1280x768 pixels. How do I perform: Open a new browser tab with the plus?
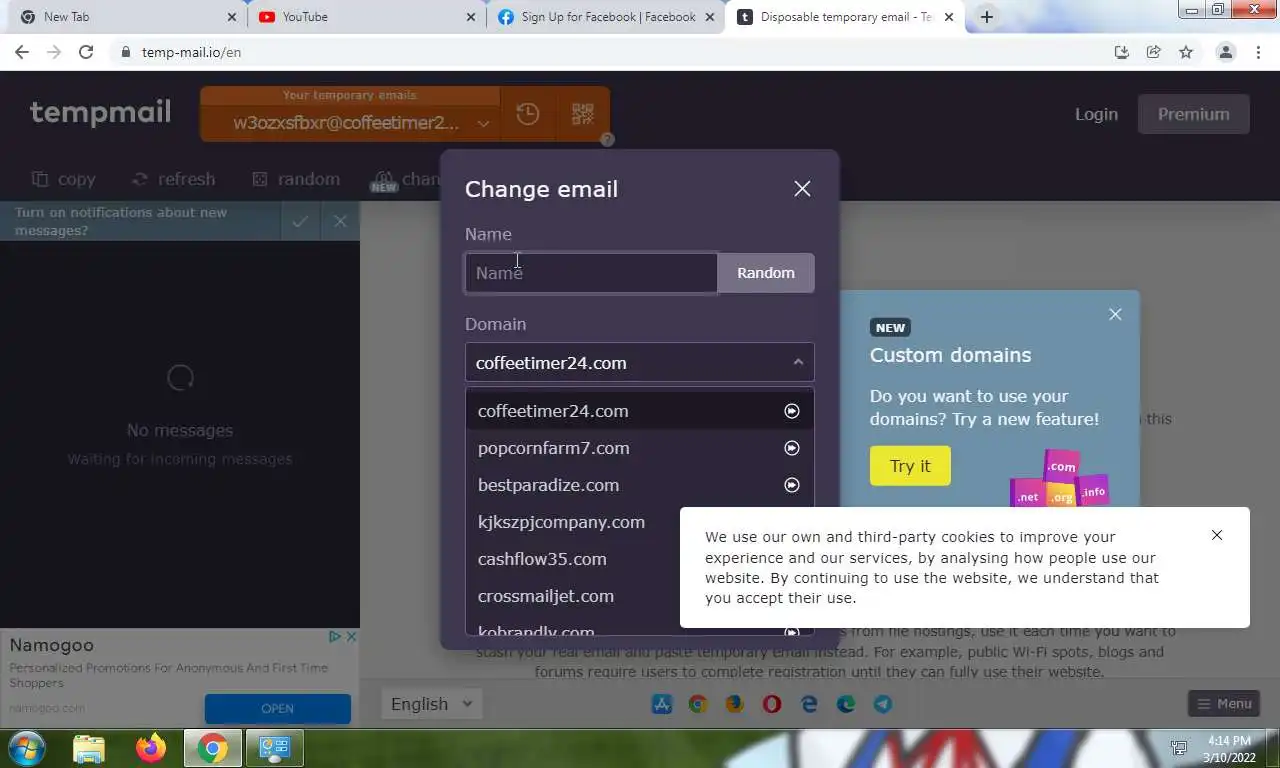click(987, 17)
